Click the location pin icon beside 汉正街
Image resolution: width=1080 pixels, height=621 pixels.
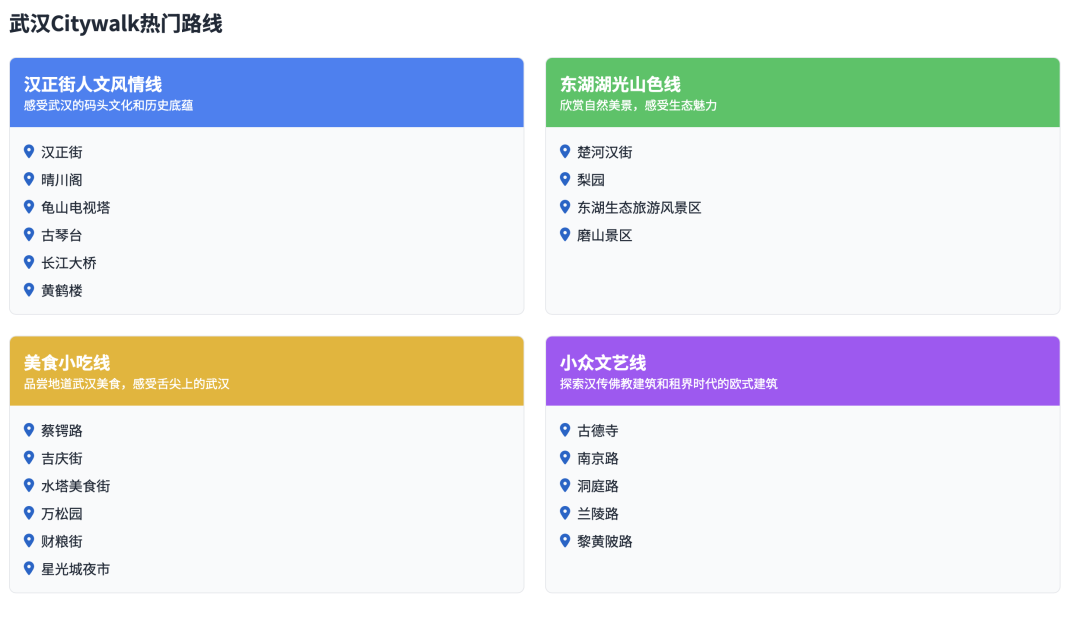(28, 152)
